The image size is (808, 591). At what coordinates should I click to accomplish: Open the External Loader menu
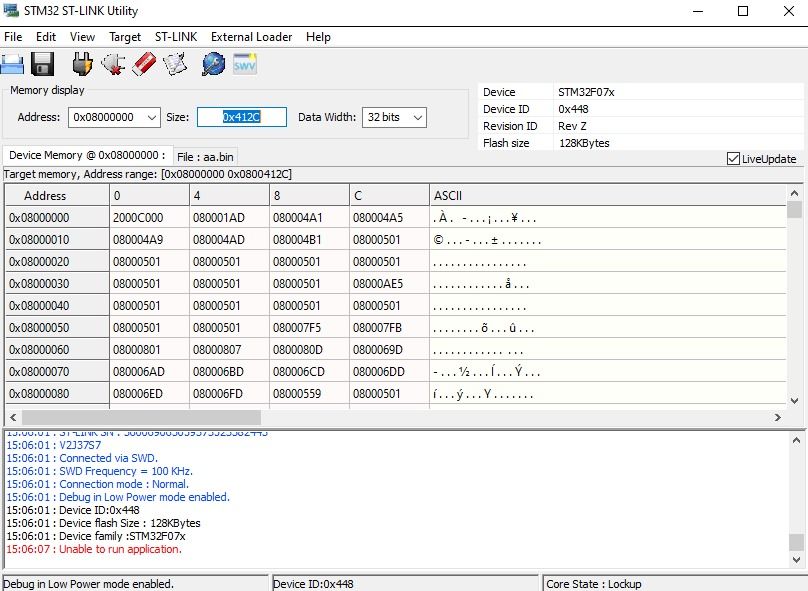[x=251, y=37]
